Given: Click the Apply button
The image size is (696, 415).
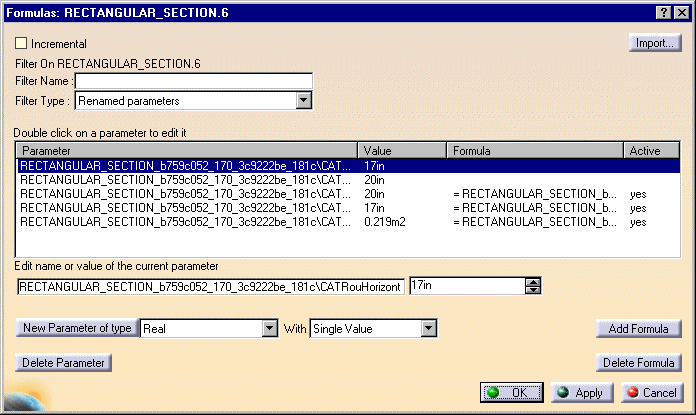Looking at the screenshot, I should (x=580, y=393).
